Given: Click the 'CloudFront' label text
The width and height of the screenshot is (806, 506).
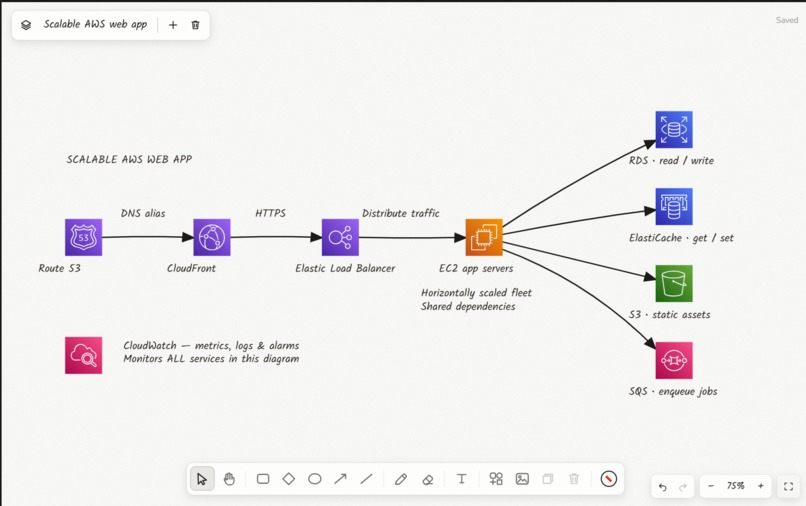Looking at the screenshot, I should (191, 268).
